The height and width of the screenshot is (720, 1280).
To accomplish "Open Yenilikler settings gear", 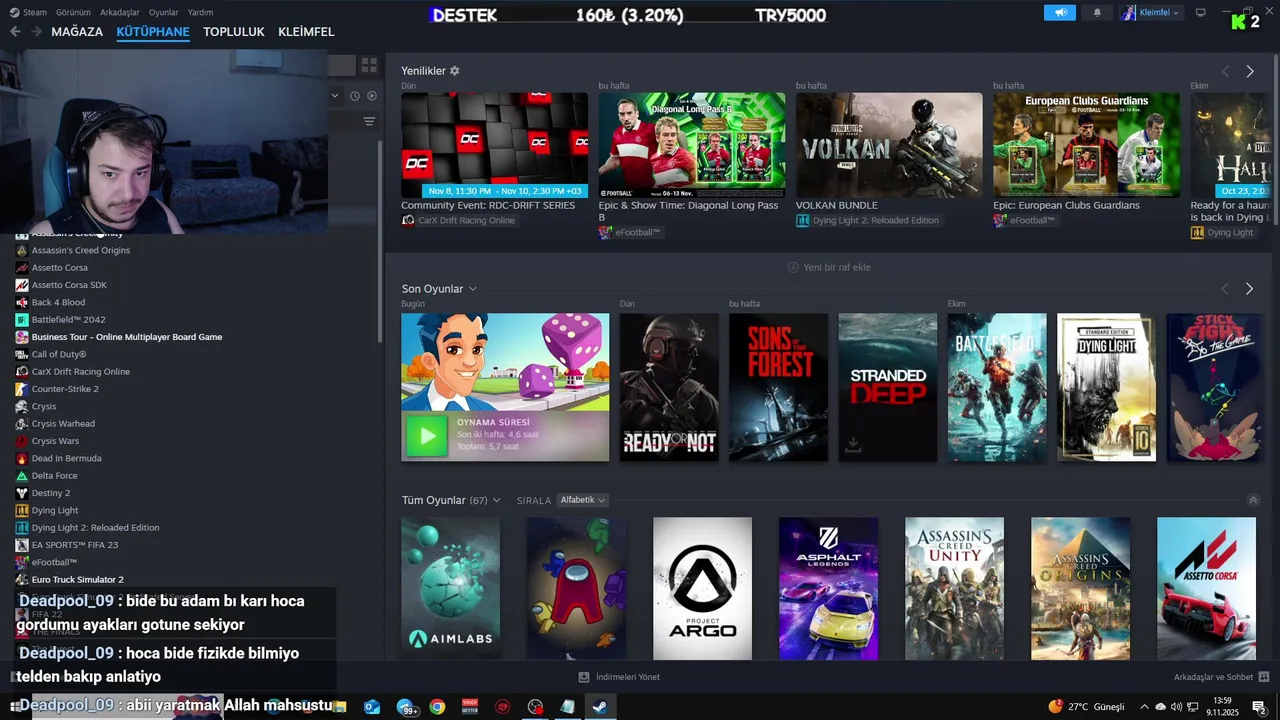I will click(x=455, y=71).
